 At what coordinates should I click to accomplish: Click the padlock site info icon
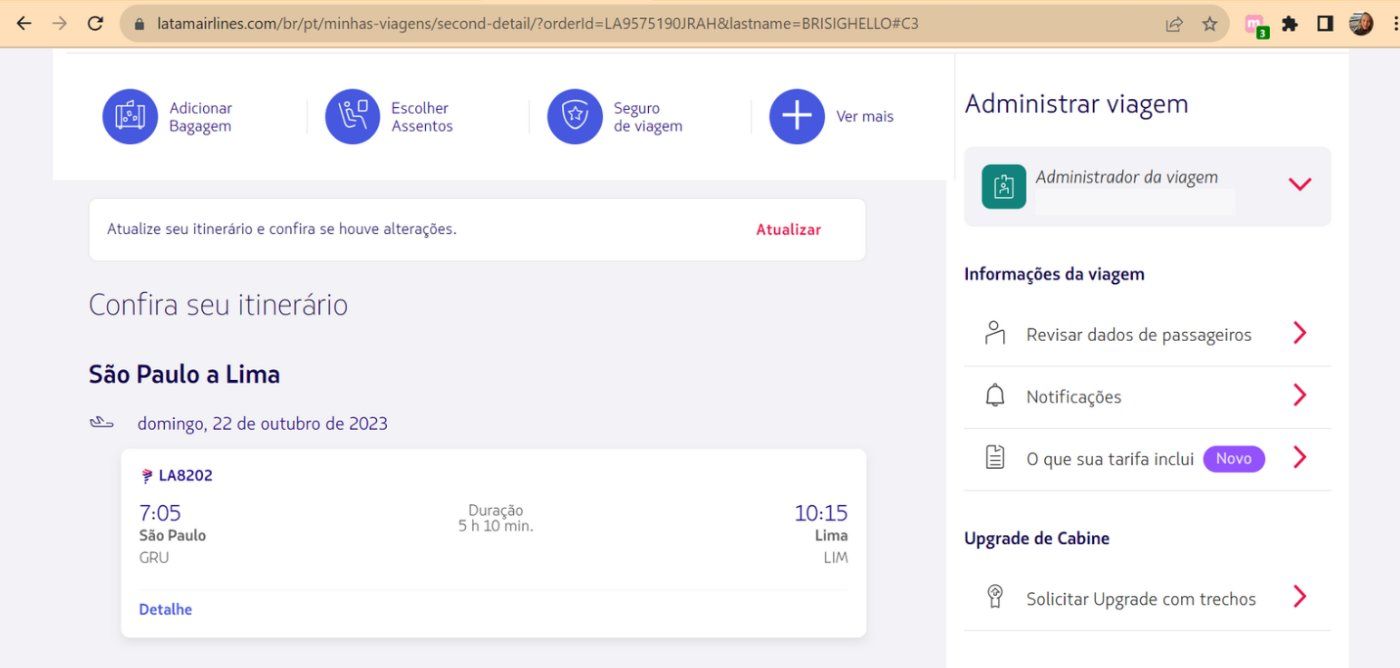[139, 23]
